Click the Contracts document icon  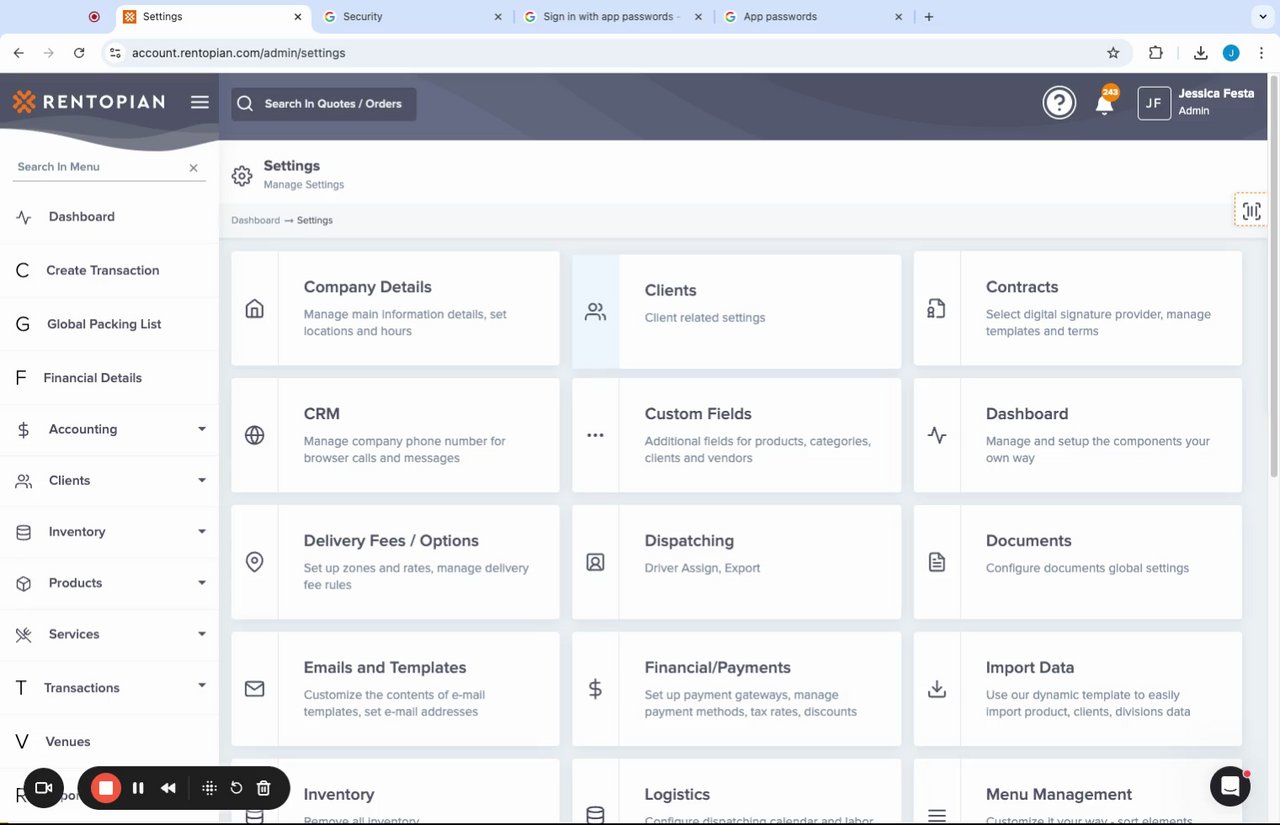(937, 308)
